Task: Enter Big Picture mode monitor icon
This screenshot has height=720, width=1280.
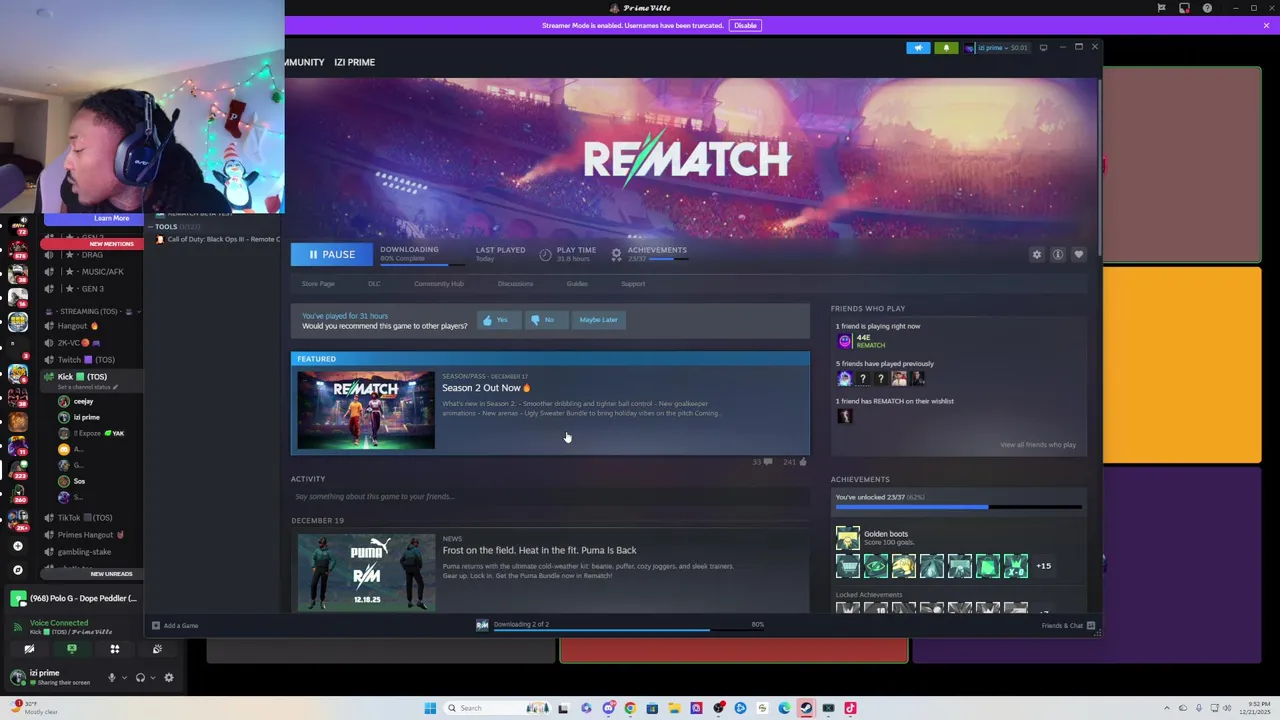Action: point(1043,48)
